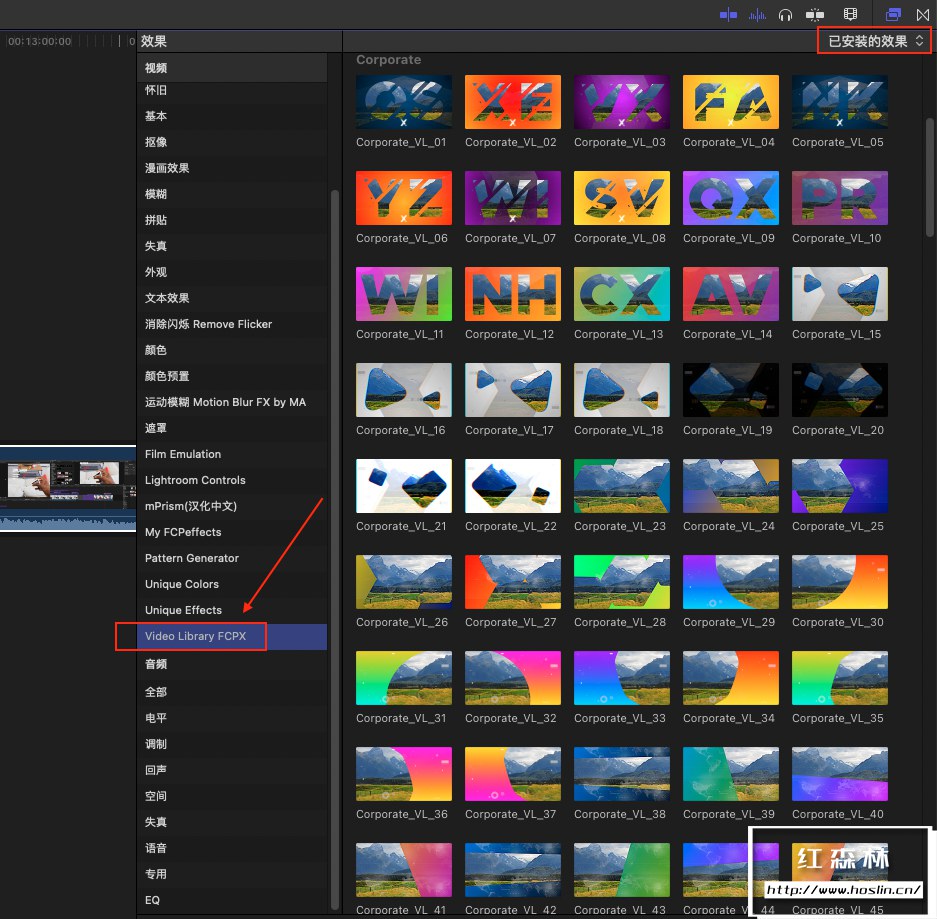Screen dimensions: 937x919
Task: Select the 遮罩 effects category
Action: click(232, 428)
